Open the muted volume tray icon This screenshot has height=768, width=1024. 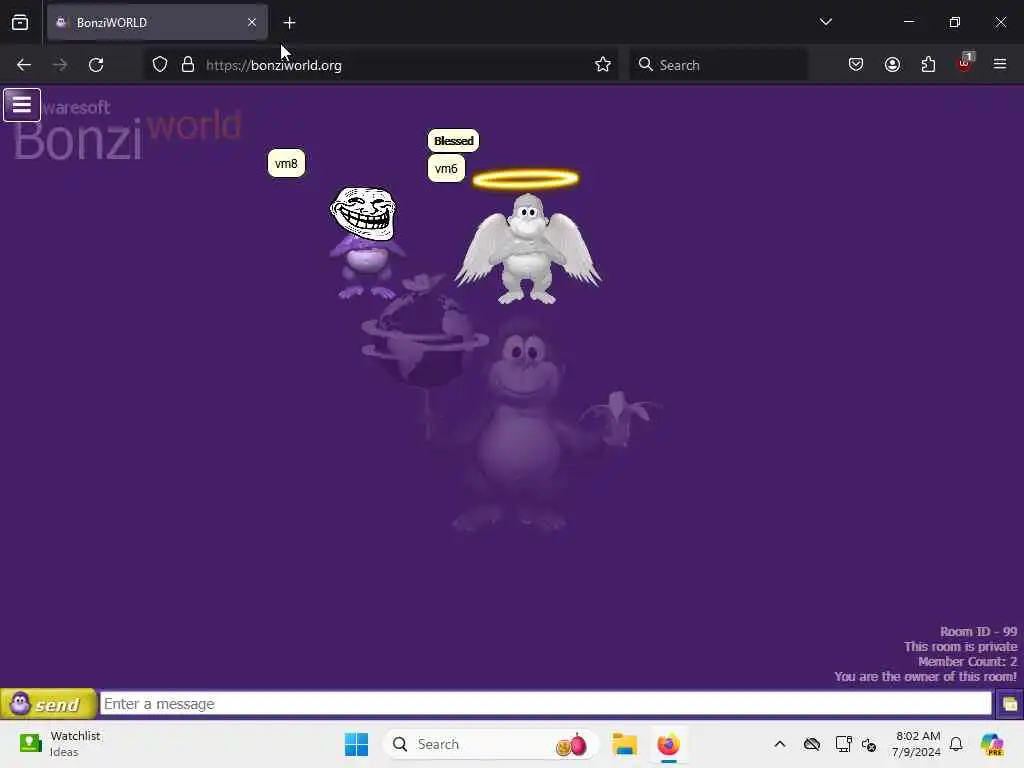coord(869,744)
